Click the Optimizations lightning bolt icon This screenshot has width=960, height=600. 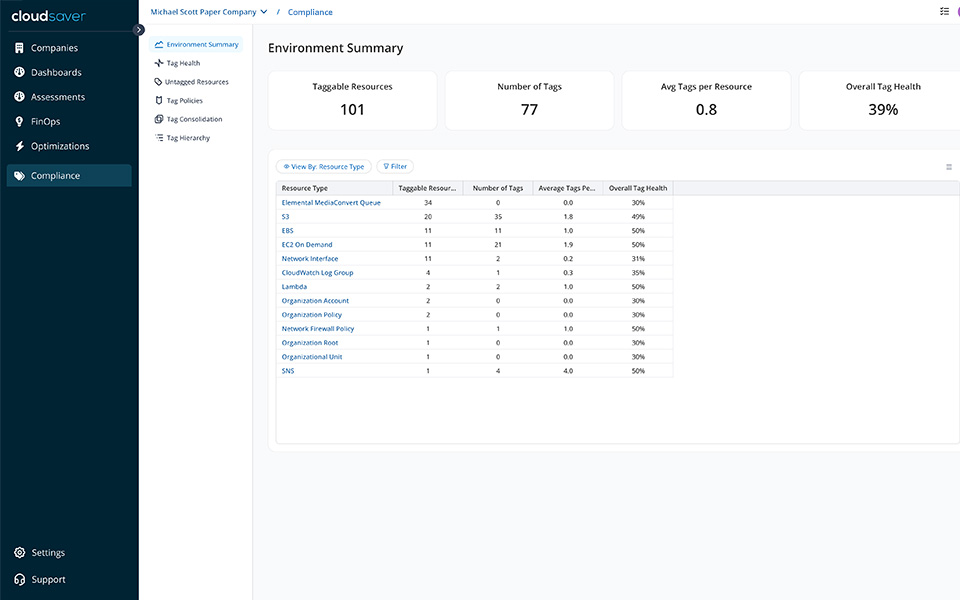tap(20, 146)
